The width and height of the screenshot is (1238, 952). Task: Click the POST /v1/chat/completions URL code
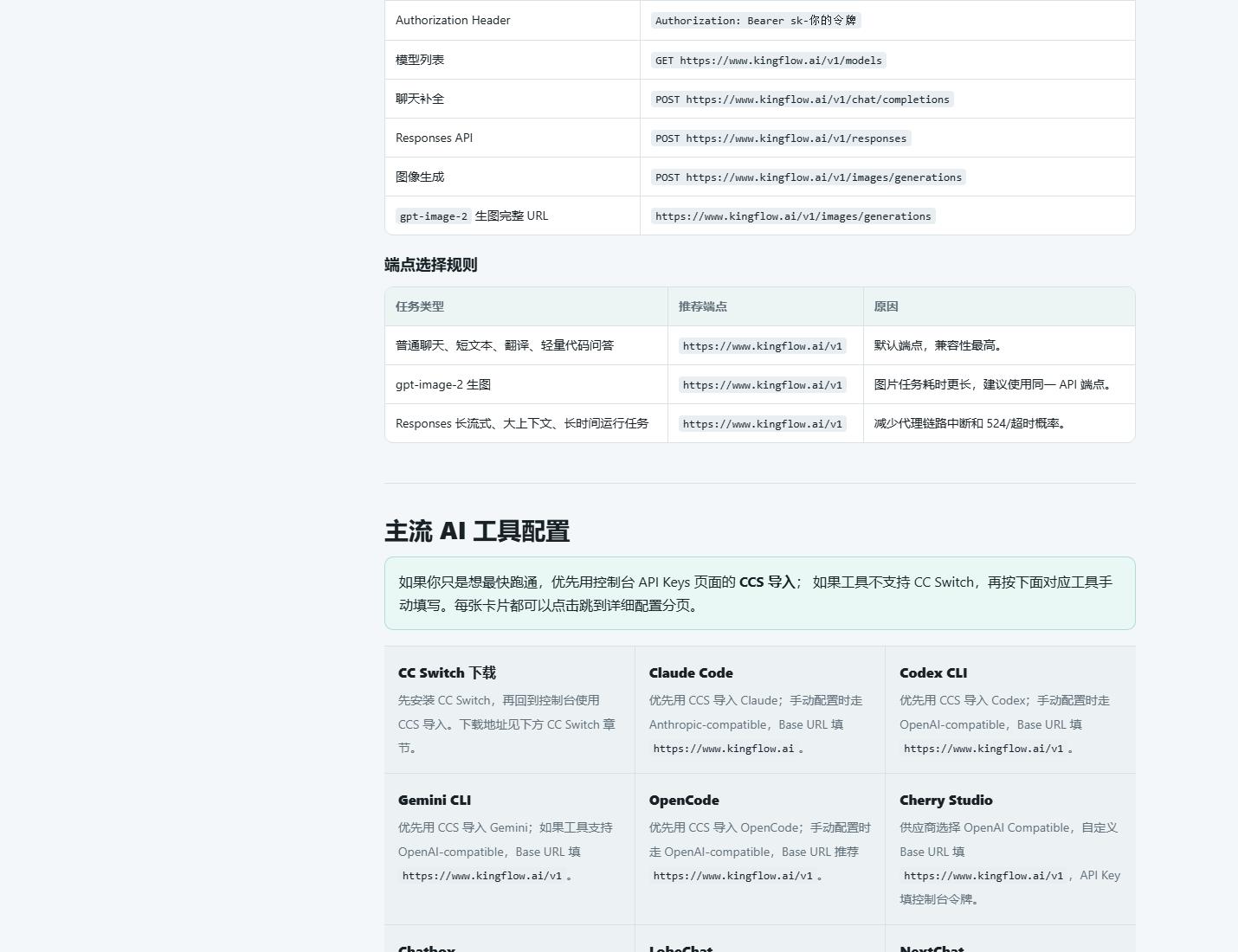pos(803,99)
